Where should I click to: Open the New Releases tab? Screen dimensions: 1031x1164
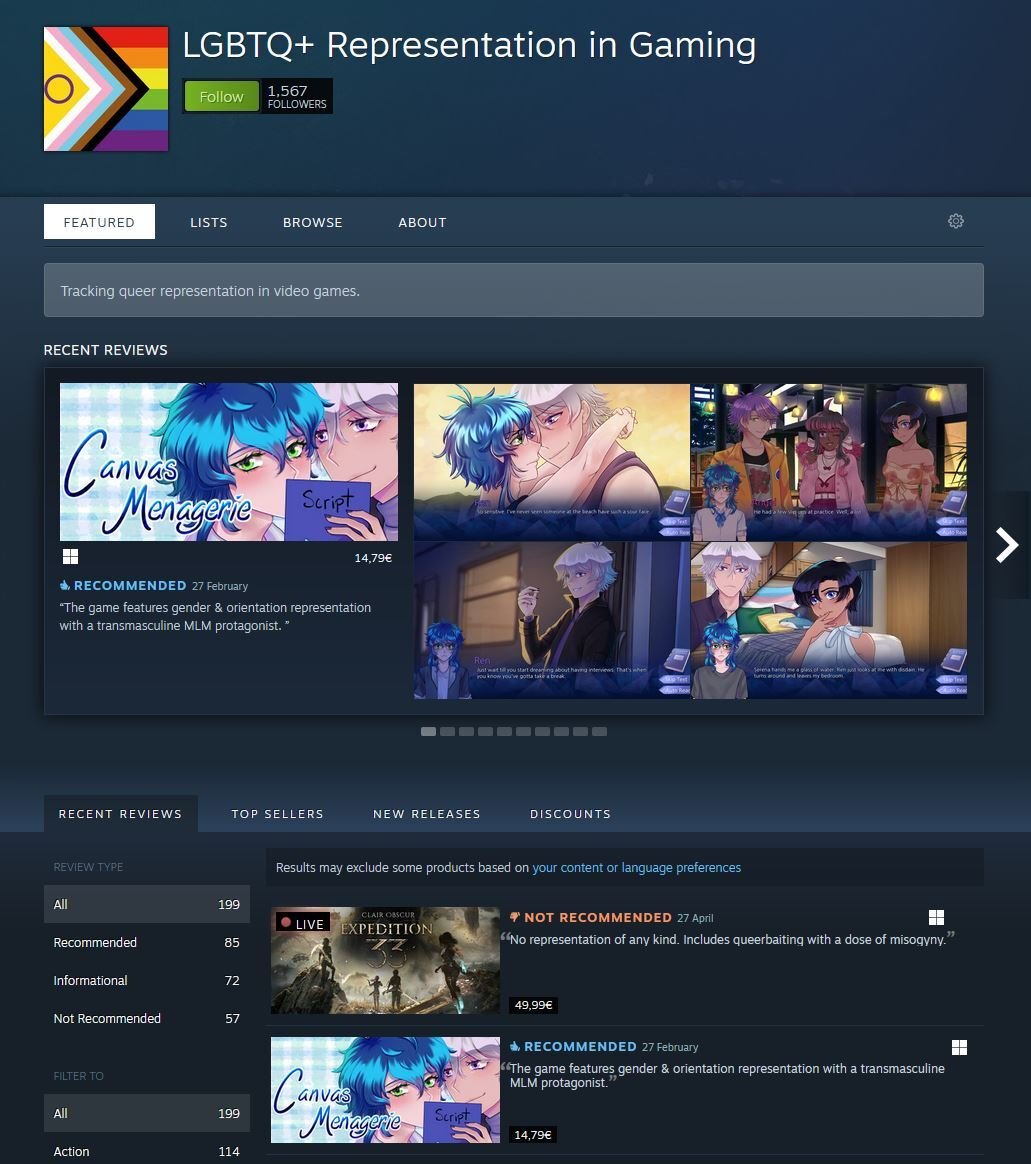(427, 814)
